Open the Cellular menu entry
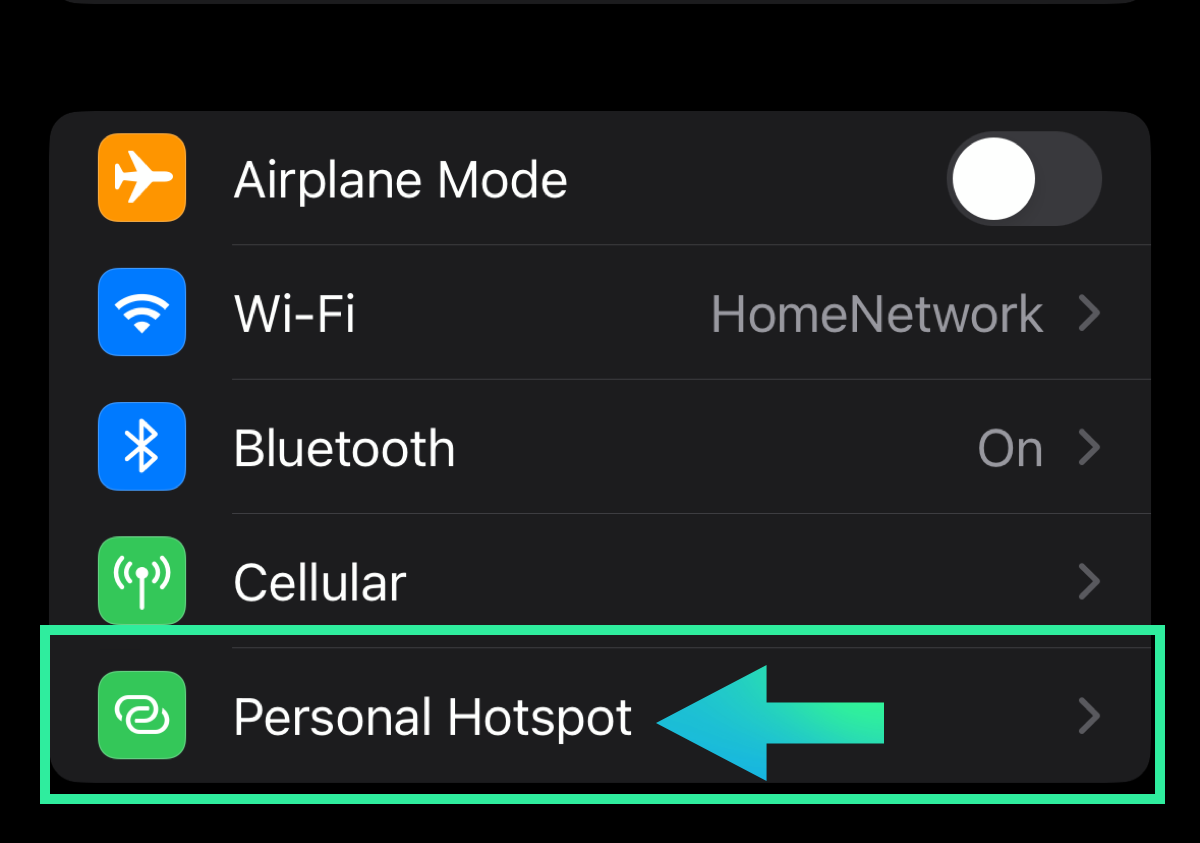This screenshot has width=1200, height=843. coord(320,582)
